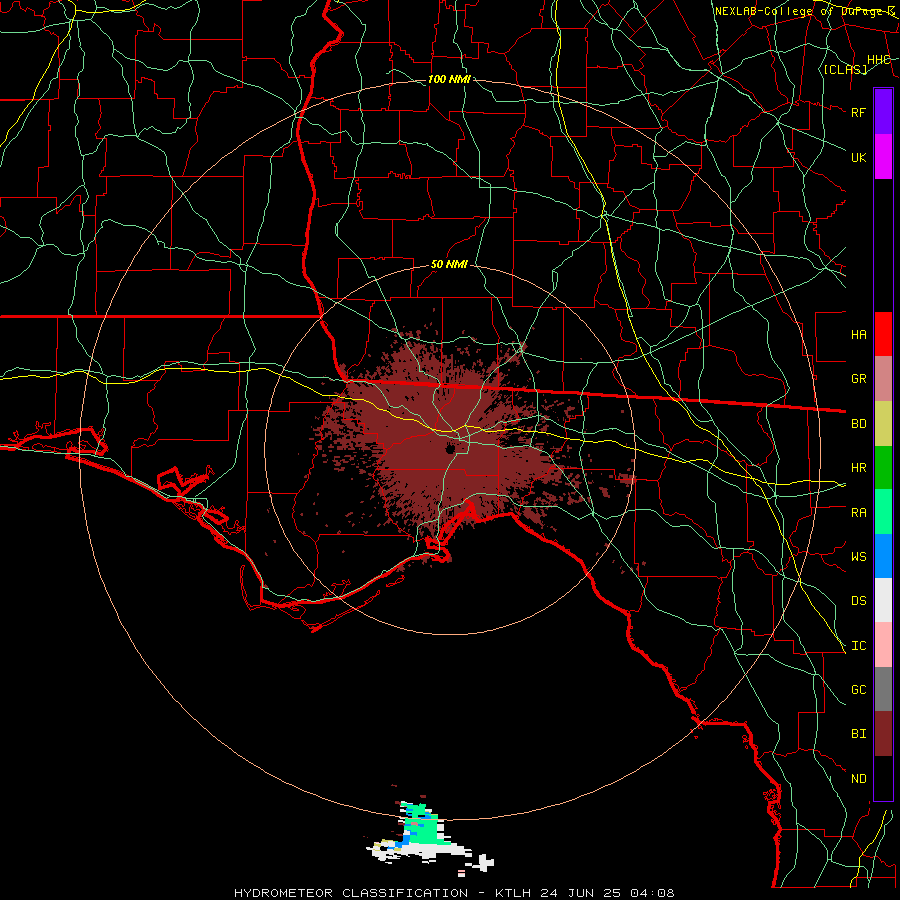900x900 pixels.
Task: Pick the light green RA legend swatch
Action: pyautogui.click(x=883, y=512)
